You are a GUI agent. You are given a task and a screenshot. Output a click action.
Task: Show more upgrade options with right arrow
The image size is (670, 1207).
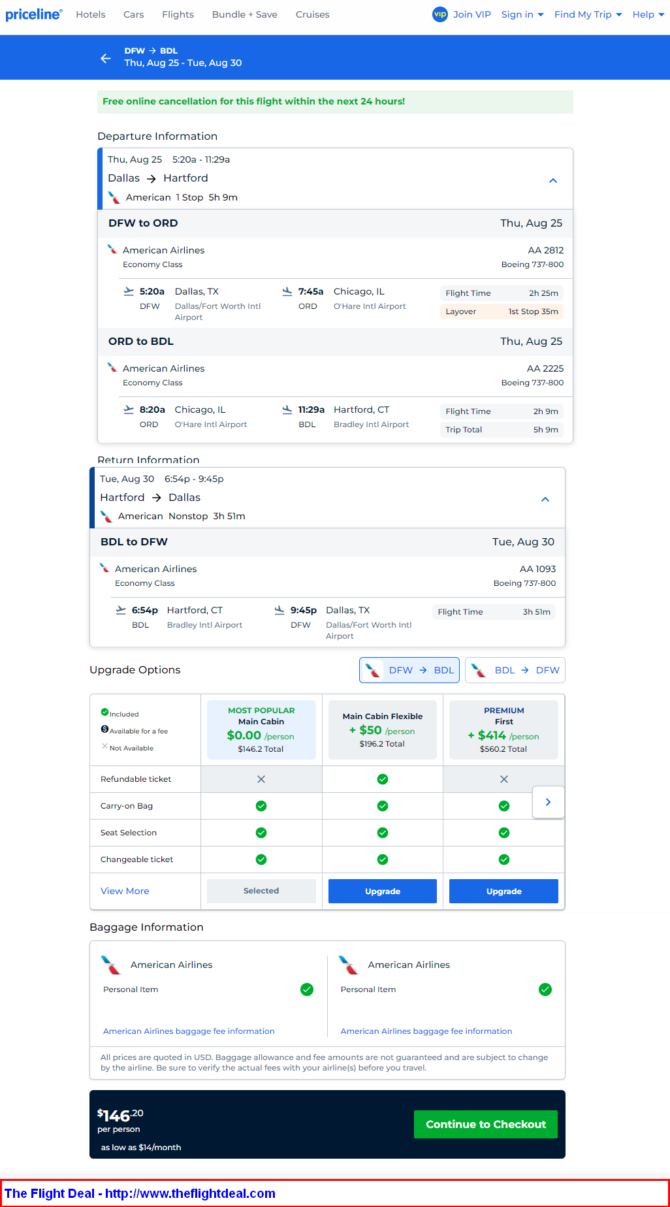548,802
